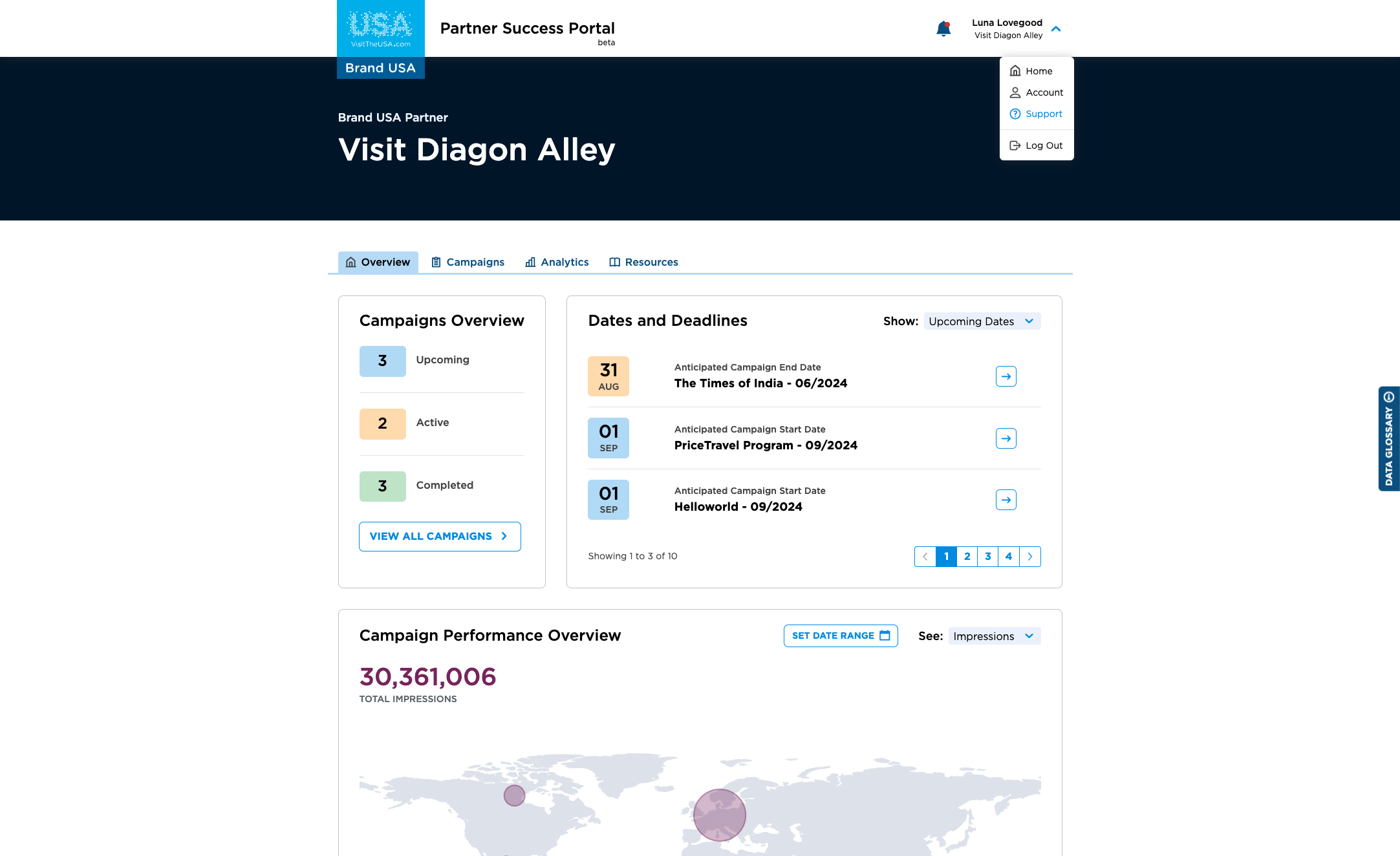Go to page 4 of deadlines

point(1008,557)
